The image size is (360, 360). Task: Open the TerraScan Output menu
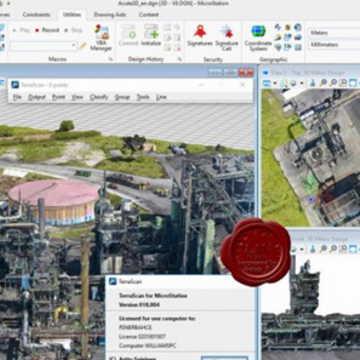[37, 97]
